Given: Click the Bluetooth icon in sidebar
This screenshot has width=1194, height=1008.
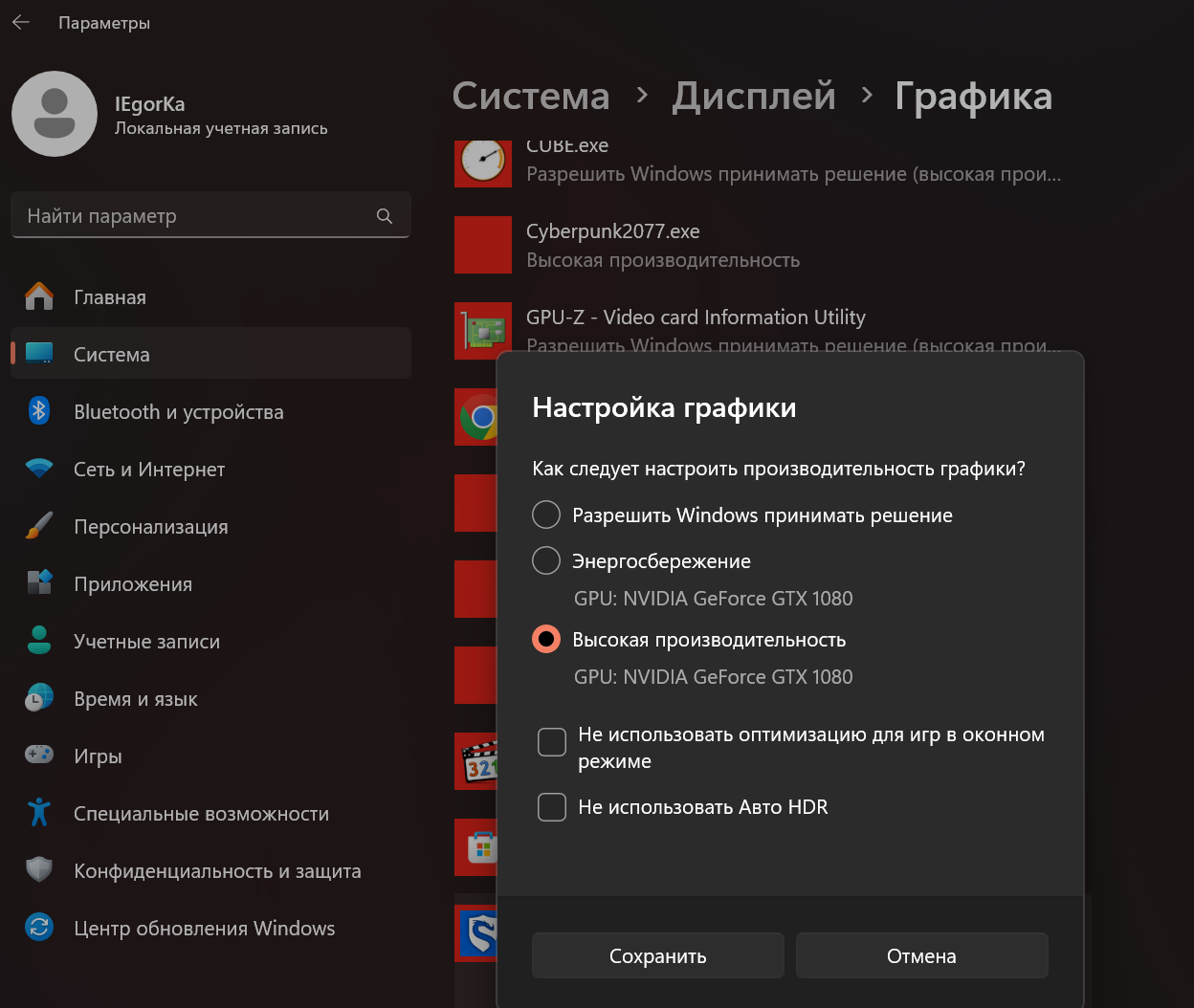Looking at the screenshot, I should click(x=39, y=411).
